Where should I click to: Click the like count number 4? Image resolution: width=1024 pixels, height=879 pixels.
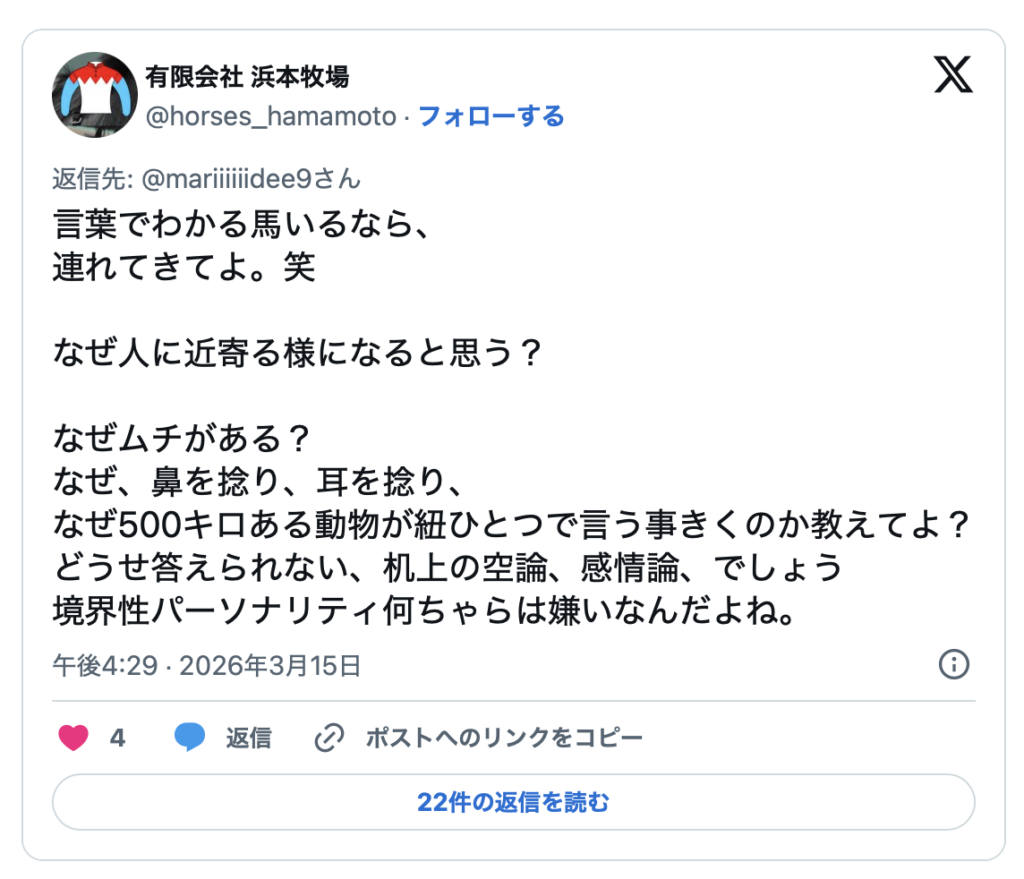117,739
